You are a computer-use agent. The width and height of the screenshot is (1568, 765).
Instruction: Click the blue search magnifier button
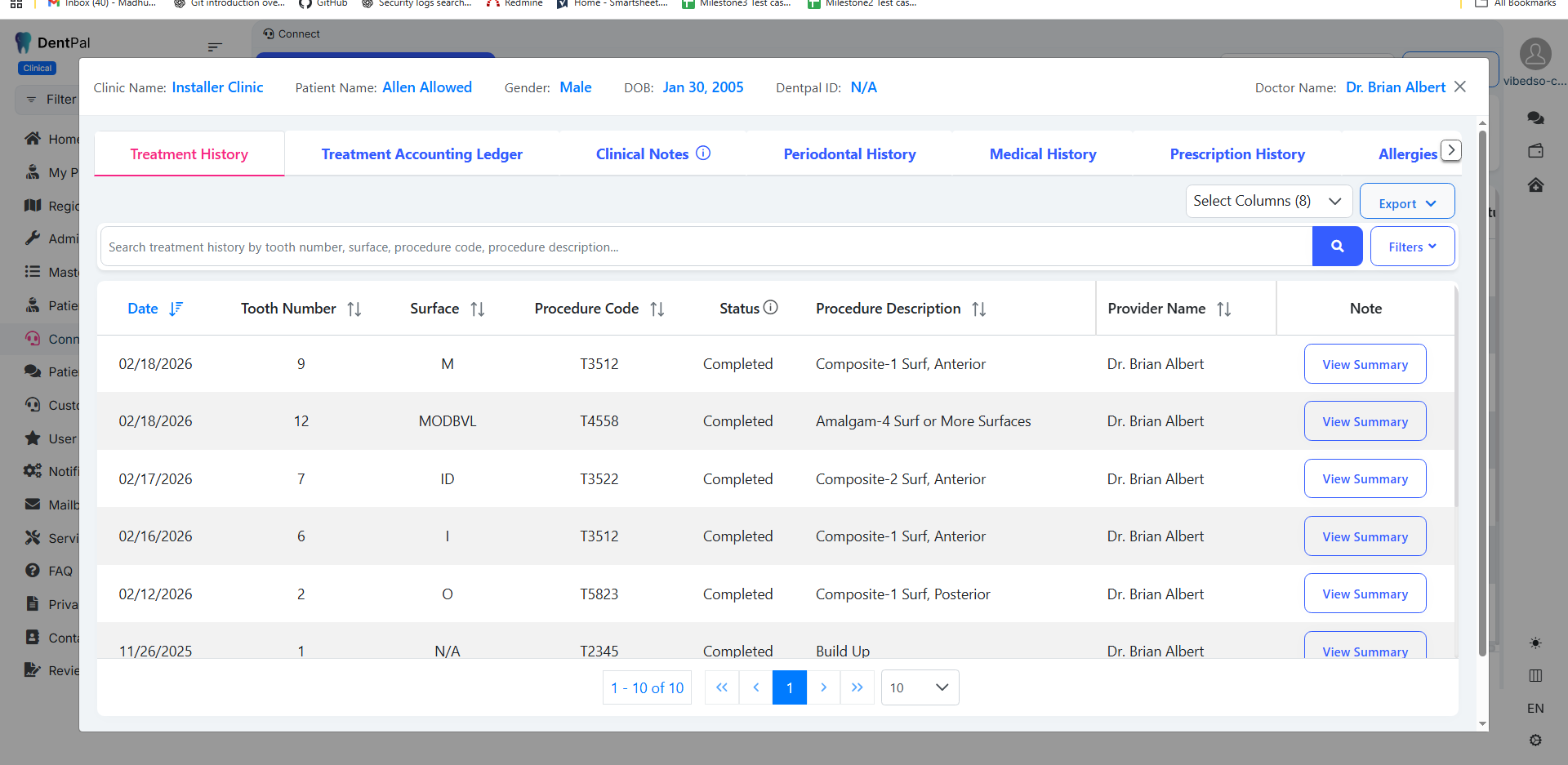click(x=1337, y=247)
